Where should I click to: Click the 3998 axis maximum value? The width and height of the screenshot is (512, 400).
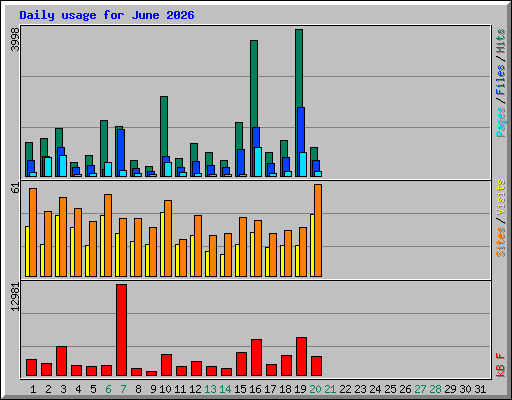(15, 39)
